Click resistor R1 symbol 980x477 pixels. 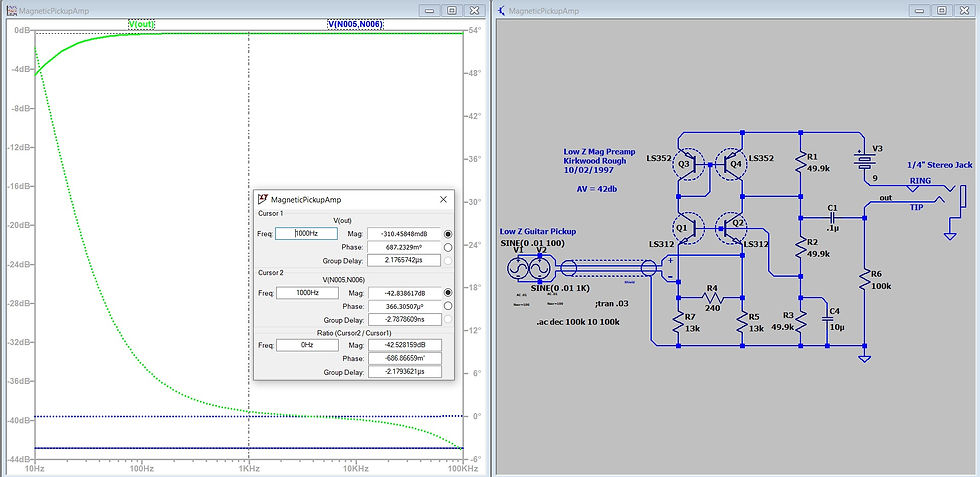click(x=801, y=164)
